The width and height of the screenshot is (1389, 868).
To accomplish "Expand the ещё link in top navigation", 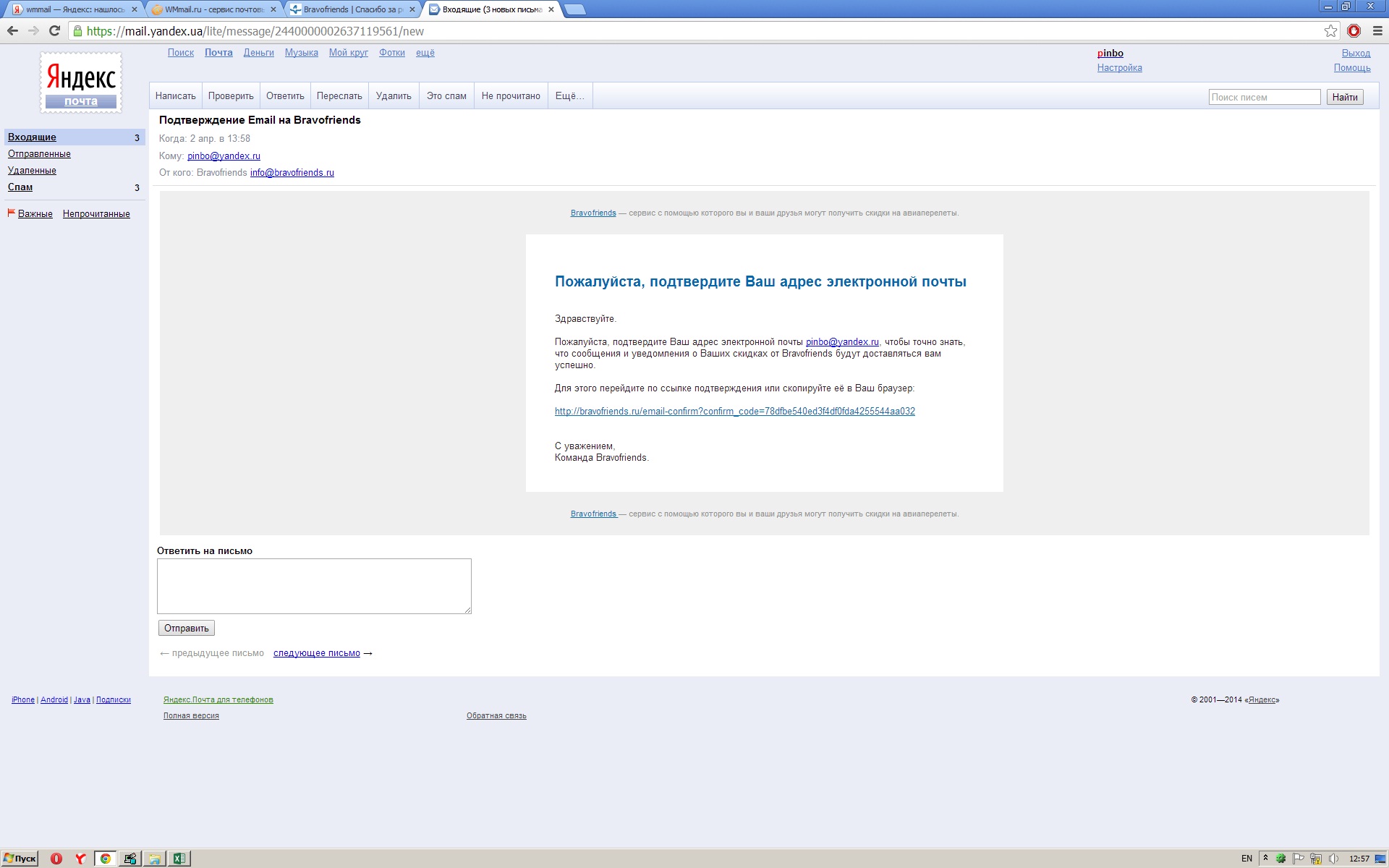I will pos(425,52).
